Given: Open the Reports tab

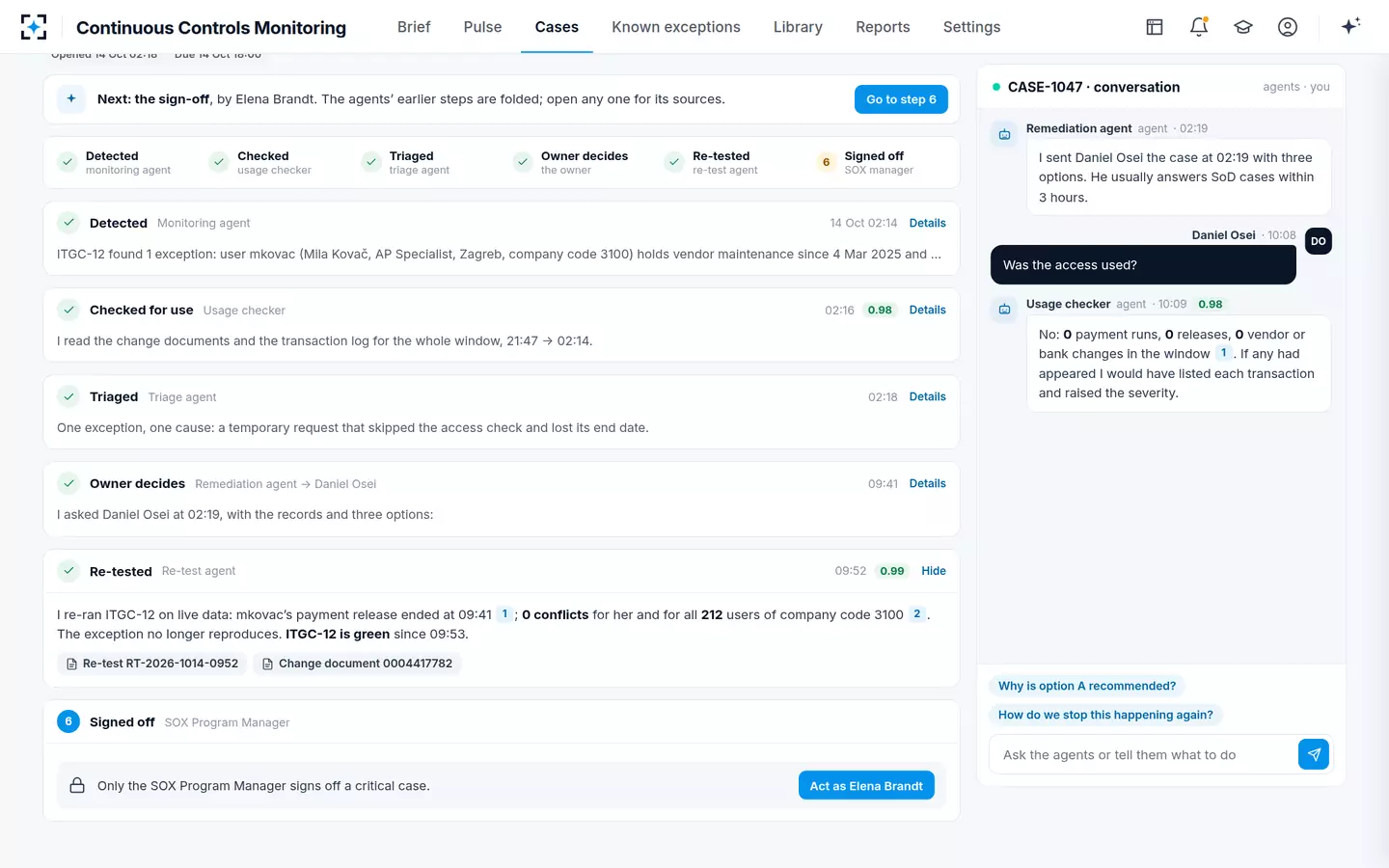Looking at the screenshot, I should 883,27.
